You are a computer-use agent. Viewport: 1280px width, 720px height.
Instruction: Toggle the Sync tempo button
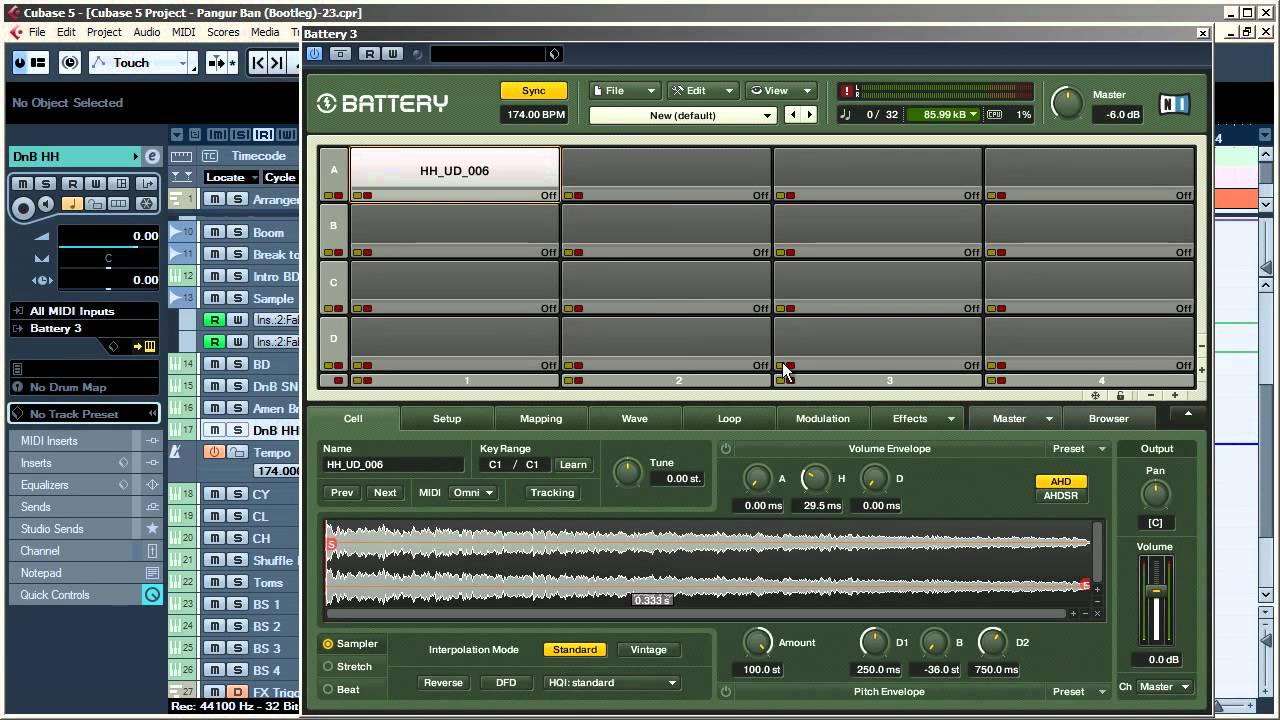coord(534,90)
